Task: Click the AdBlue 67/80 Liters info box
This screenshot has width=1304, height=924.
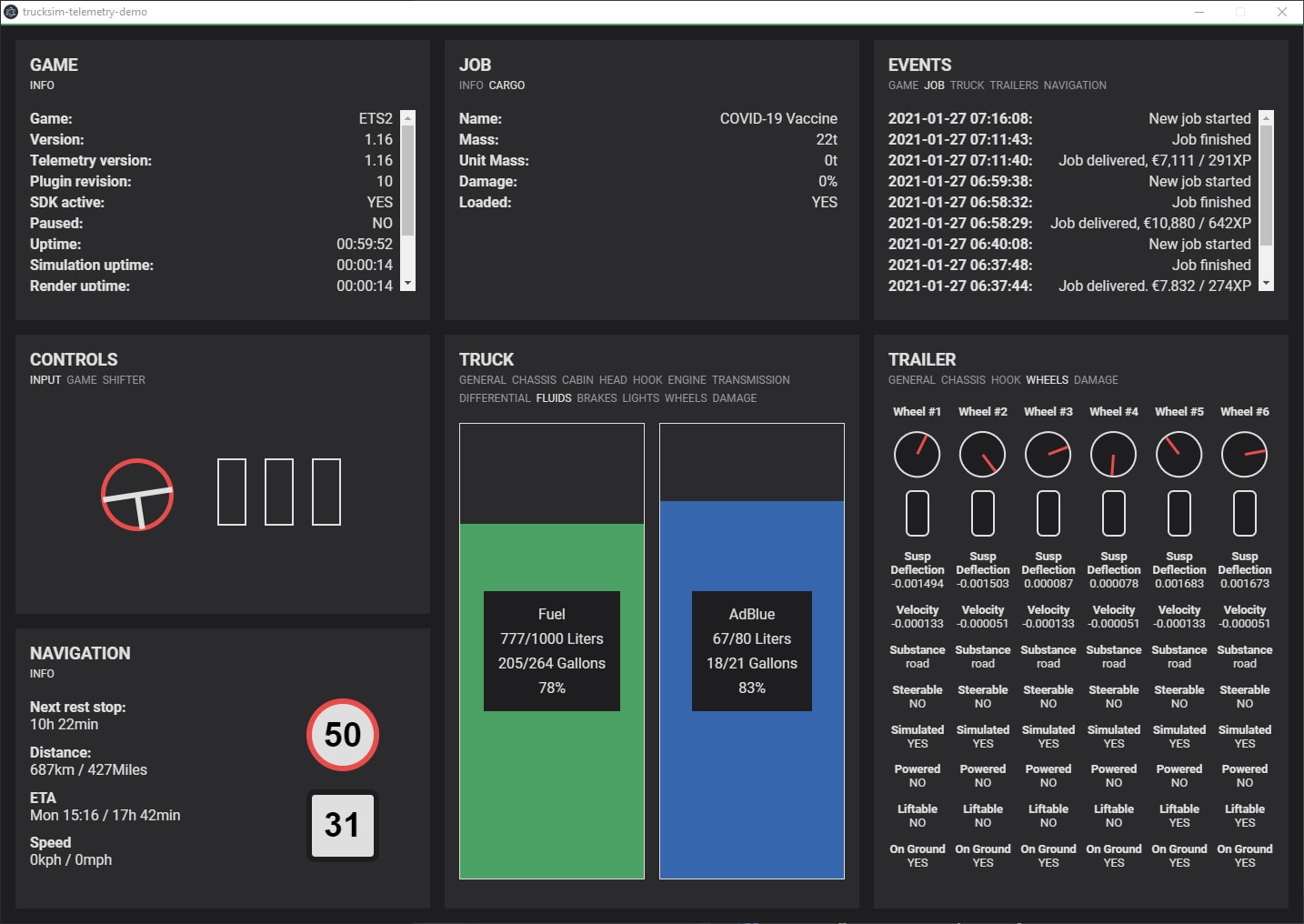Action: (x=752, y=651)
